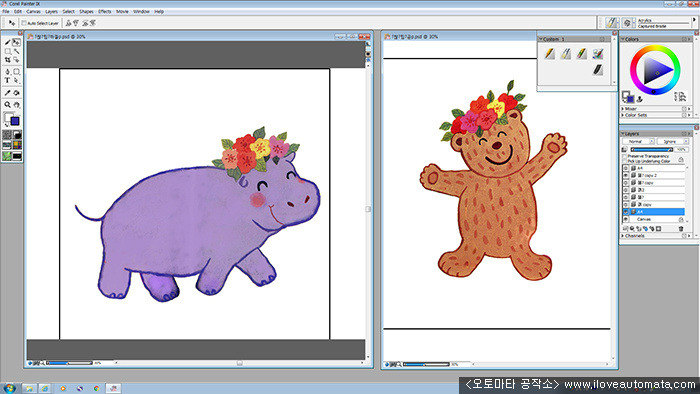
Task: Select the Text tool
Action: tap(7, 80)
